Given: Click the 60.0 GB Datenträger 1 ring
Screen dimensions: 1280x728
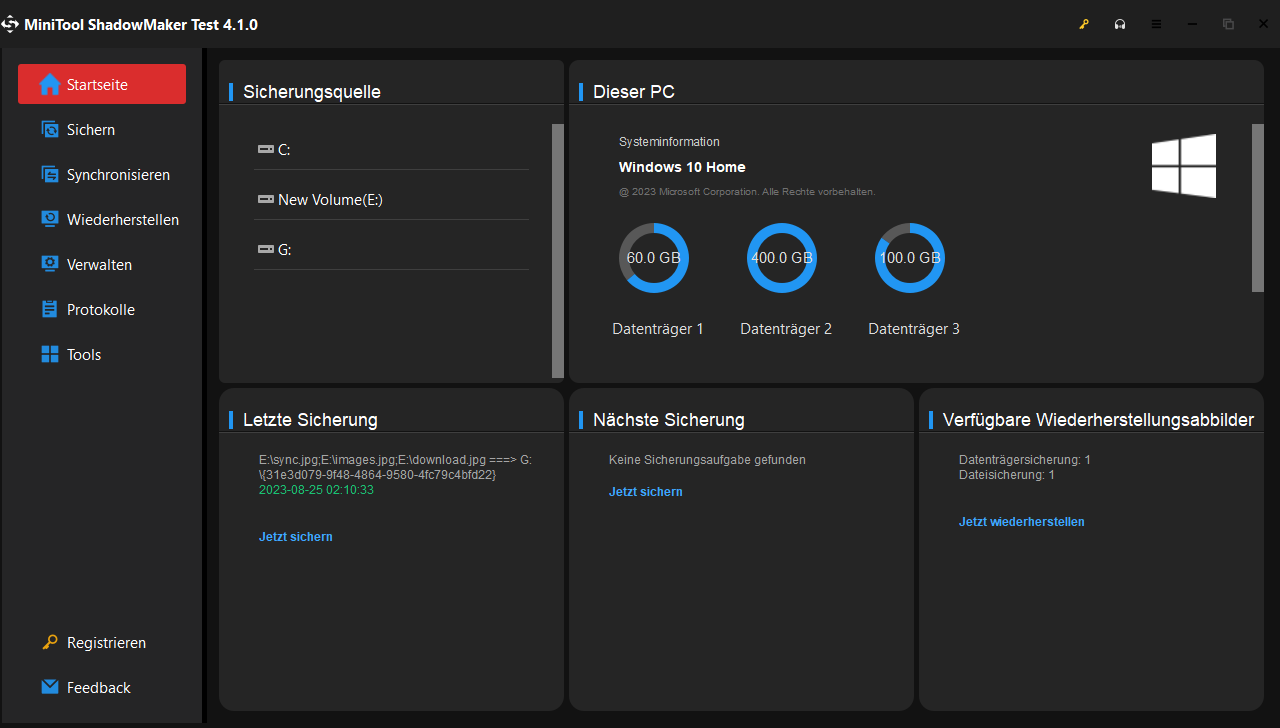Looking at the screenshot, I should point(654,258).
